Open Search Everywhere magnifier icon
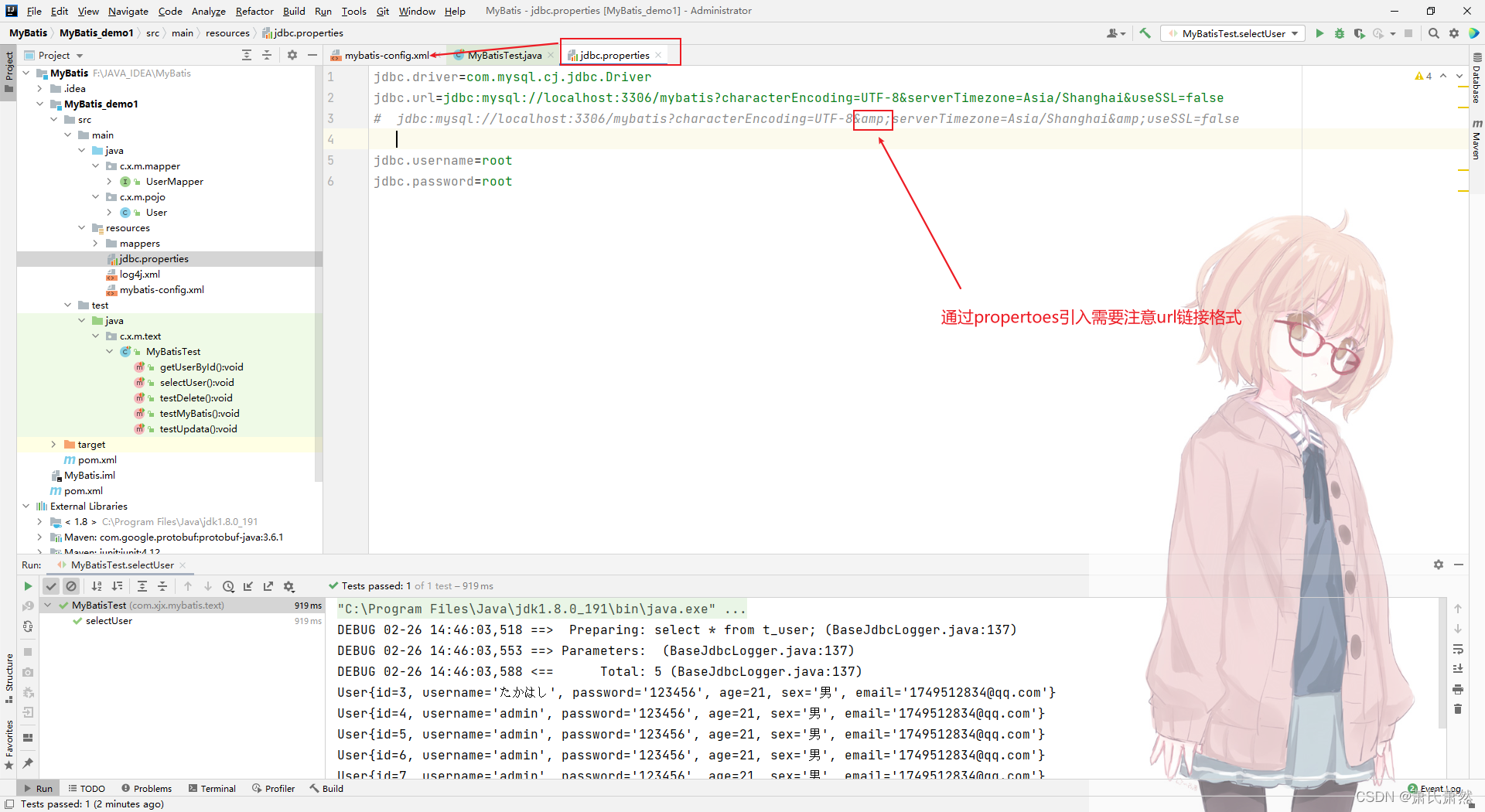Image resolution: width=1485 pixels, height=812 pixels. click(1434, 33)
